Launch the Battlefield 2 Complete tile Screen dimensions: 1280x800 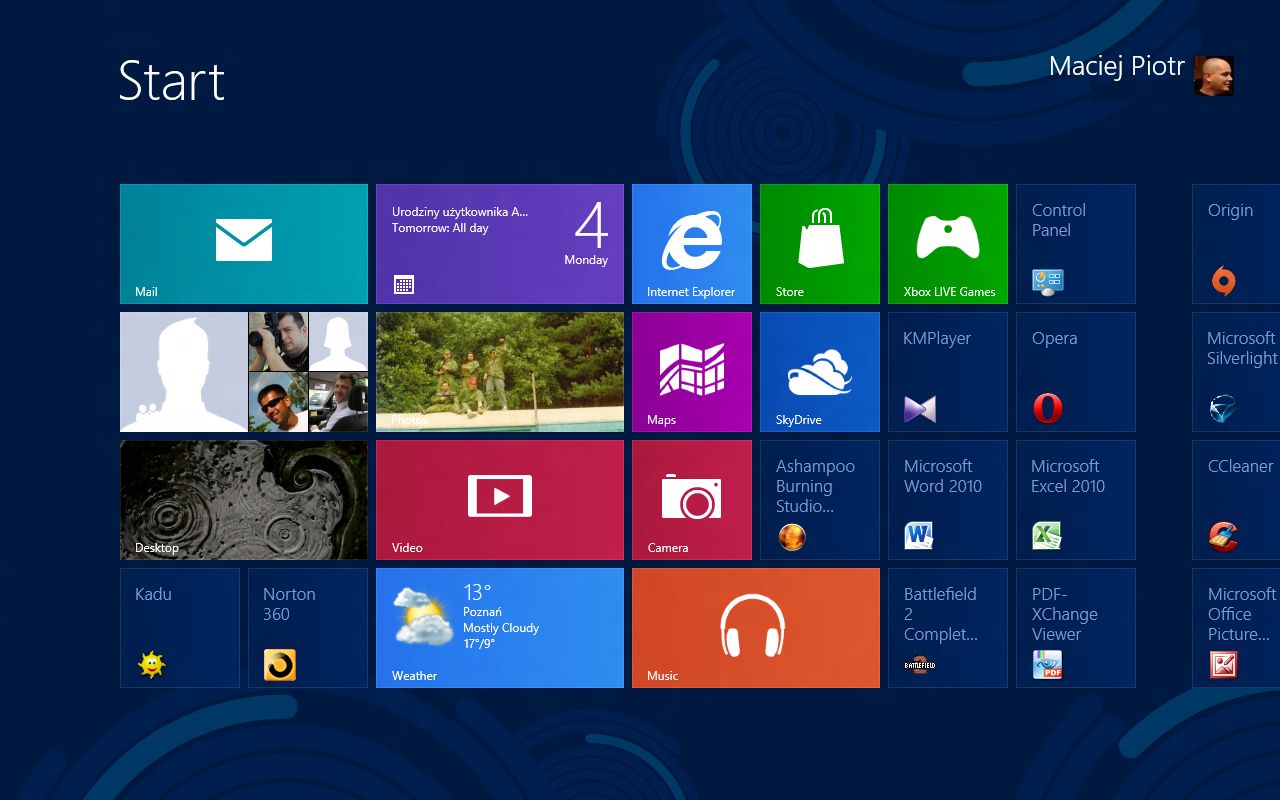point(948,628)
